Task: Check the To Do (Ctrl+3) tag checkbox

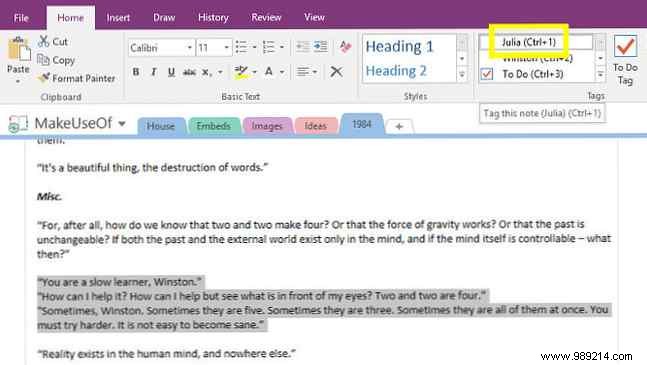Action: [487, 74]
